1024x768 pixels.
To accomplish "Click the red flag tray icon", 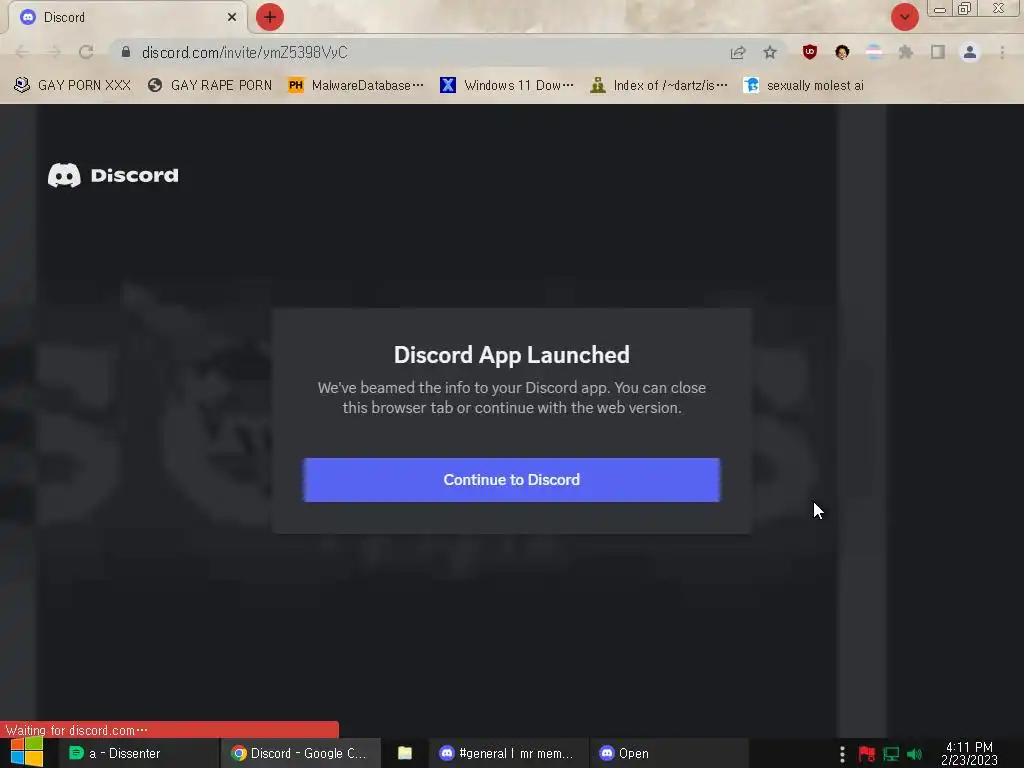I will [x=867, y=754].
